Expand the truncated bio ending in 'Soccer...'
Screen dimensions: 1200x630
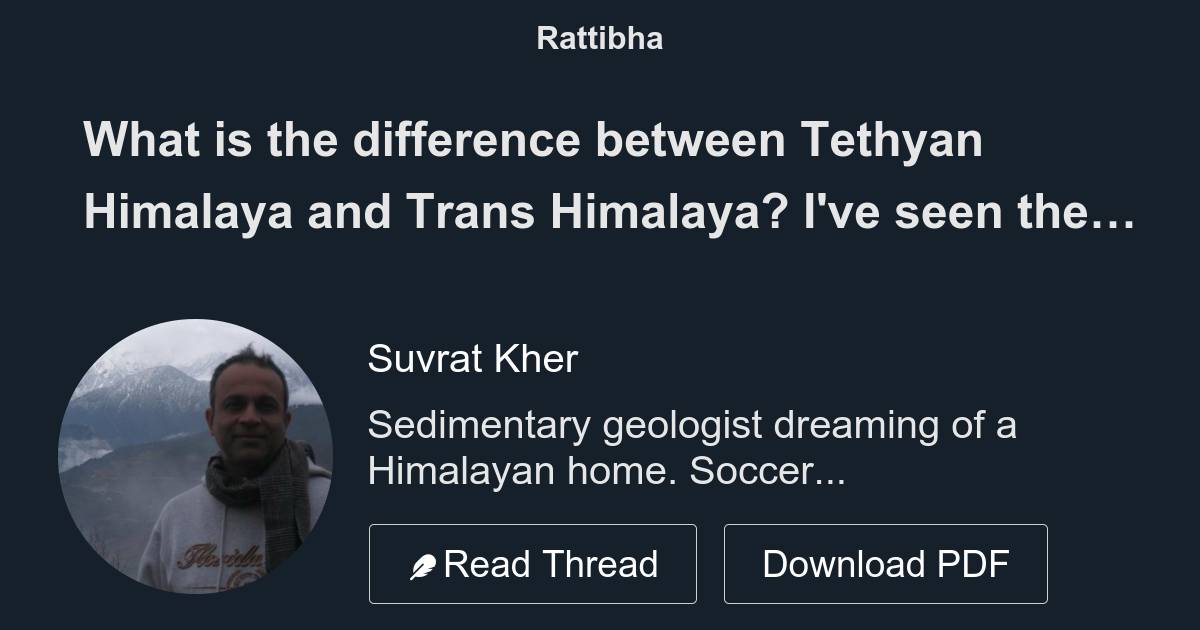coord(693,447)
